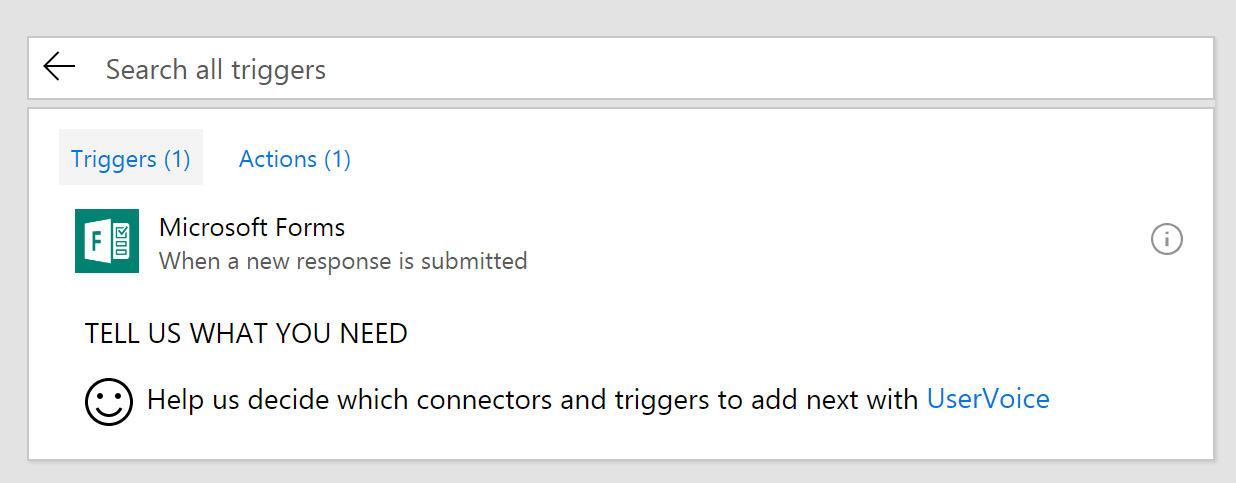This screenshot has height=483, width=1236.
Task: Click the (1) count on Triggers tab
Action: coord(176,158)
